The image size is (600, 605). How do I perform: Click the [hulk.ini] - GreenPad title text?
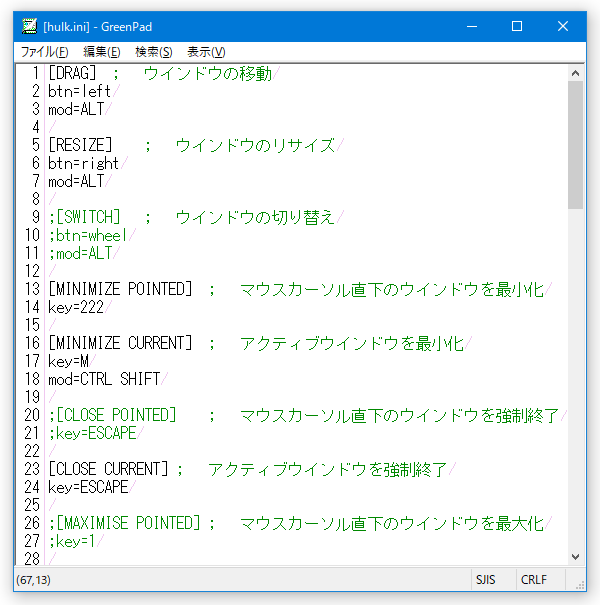98,27
